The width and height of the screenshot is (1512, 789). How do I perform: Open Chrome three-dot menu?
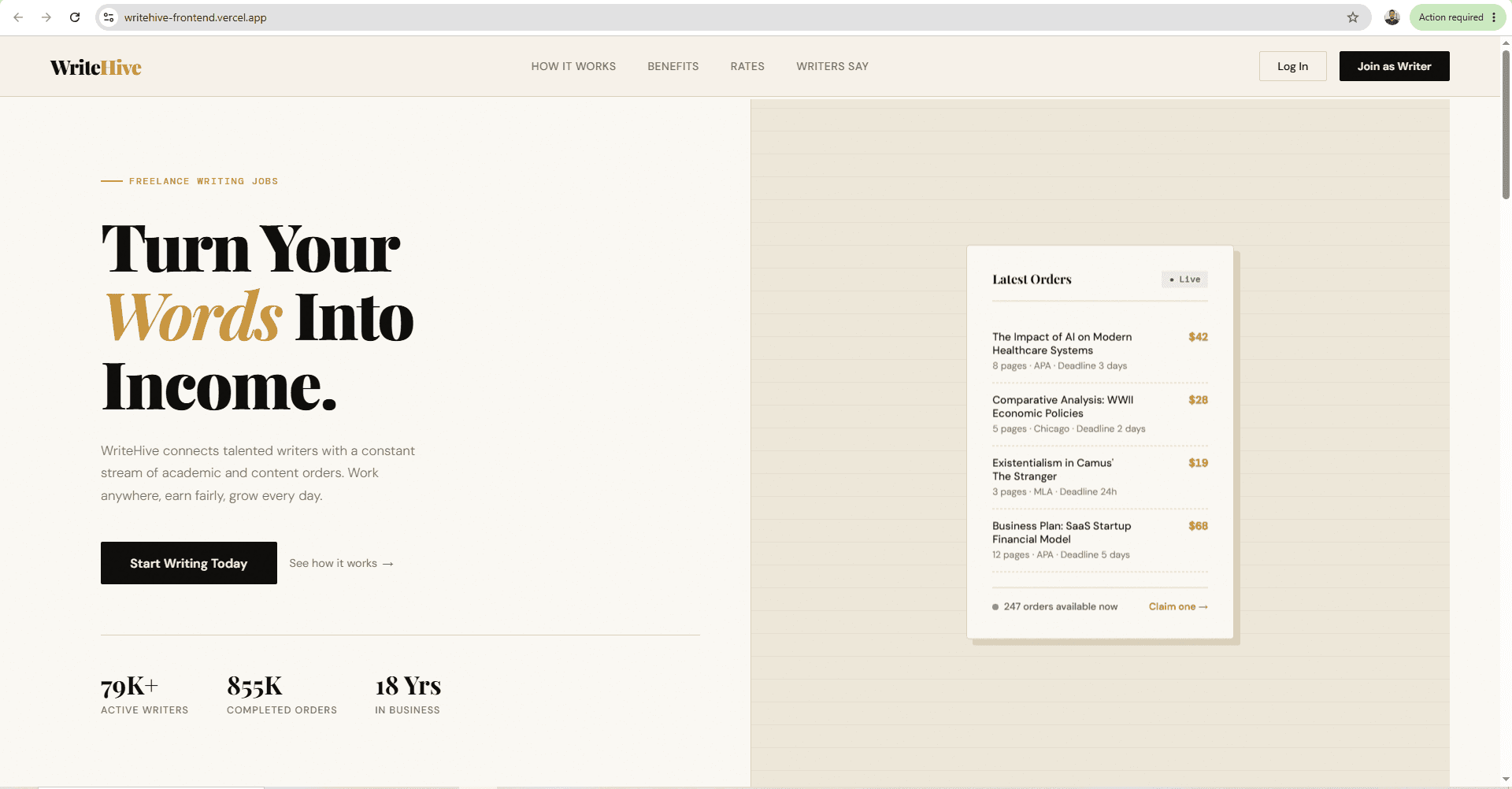point(1494,17)
